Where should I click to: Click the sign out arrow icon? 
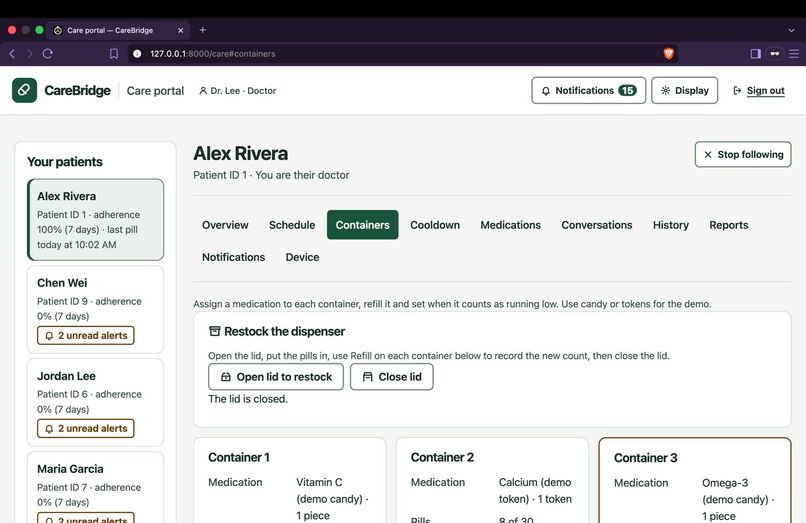tap(737, 91)
